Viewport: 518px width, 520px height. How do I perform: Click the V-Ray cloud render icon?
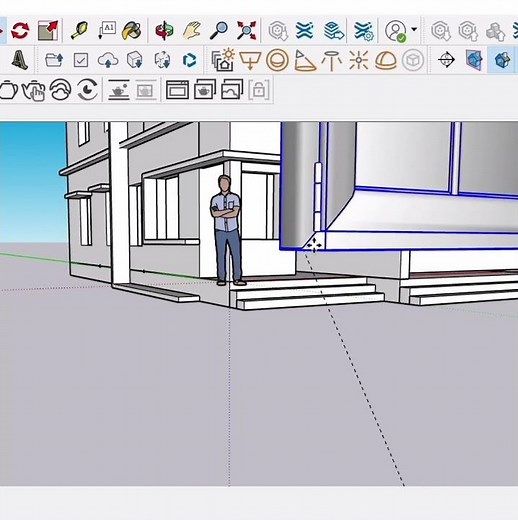click(60, 89)
